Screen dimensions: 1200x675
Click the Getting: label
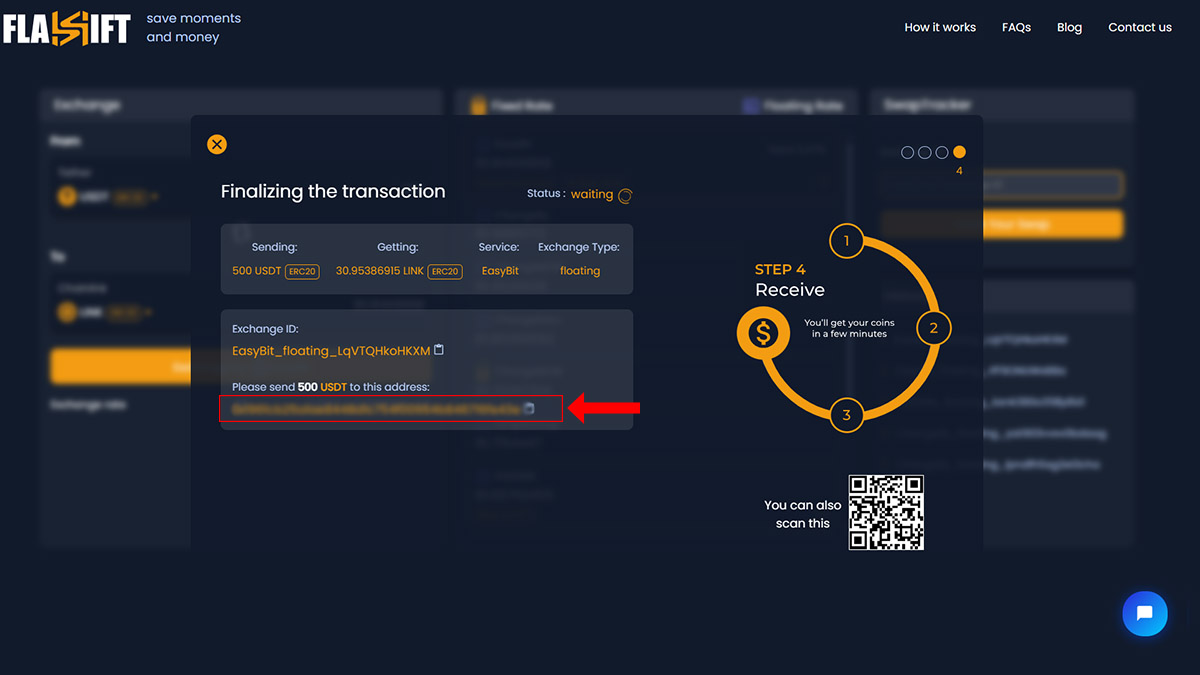point(398,247)
